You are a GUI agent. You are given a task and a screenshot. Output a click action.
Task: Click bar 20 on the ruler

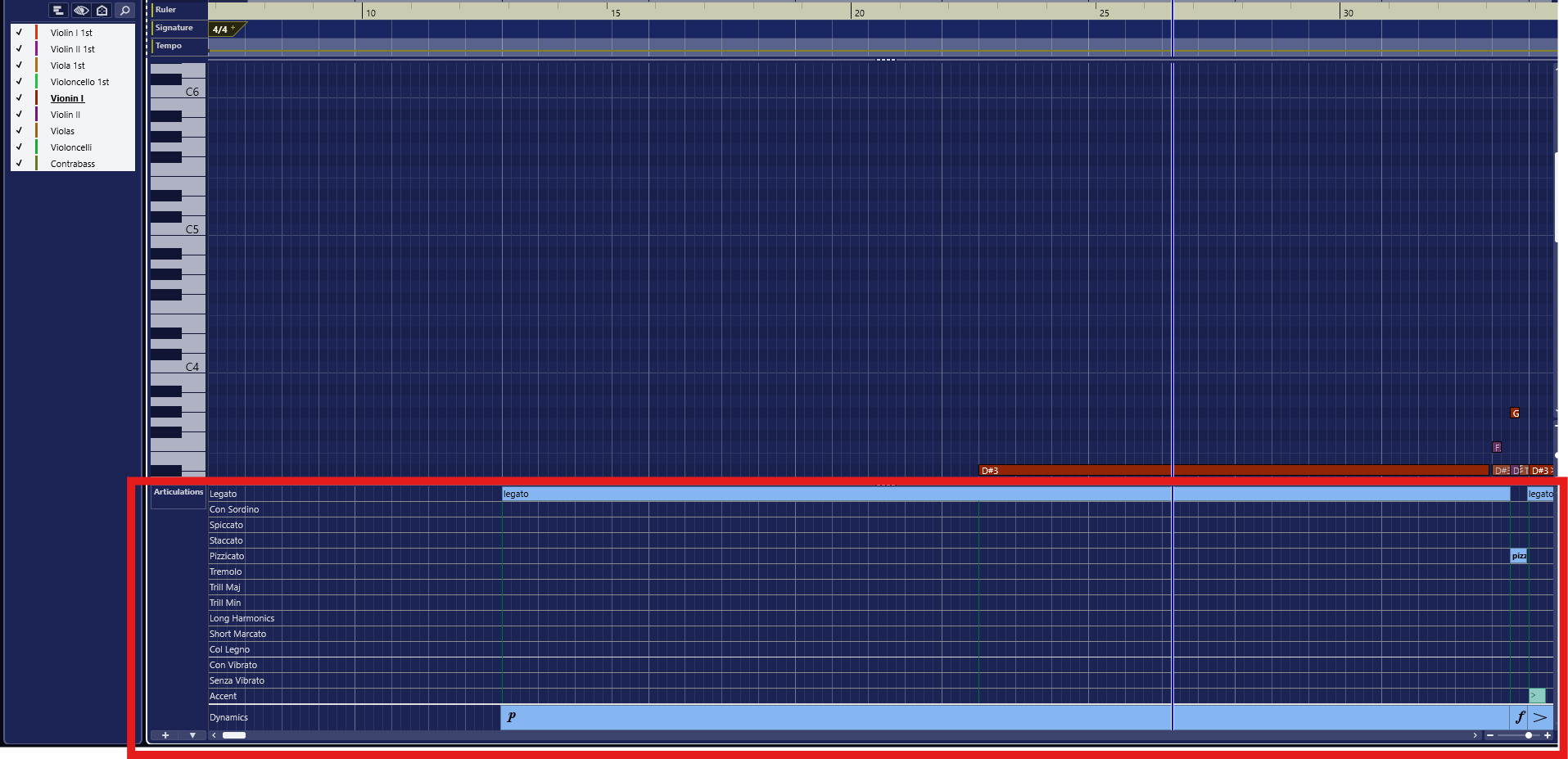coord(859,13)
